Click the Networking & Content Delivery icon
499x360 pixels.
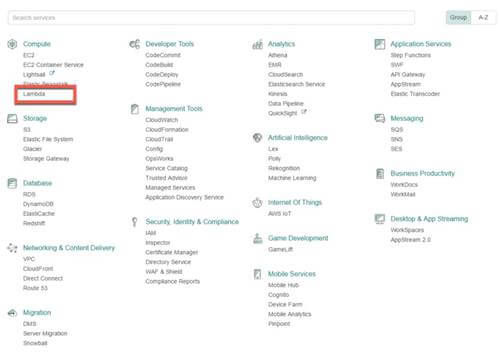[x=12, y=248]
